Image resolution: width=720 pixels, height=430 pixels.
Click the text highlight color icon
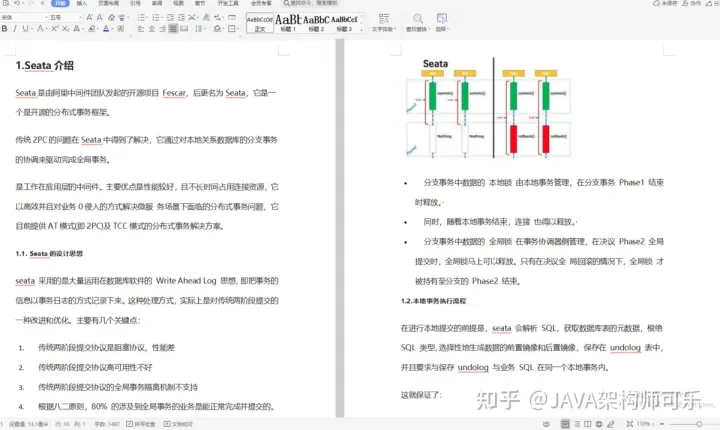click(x=92, y=28)
